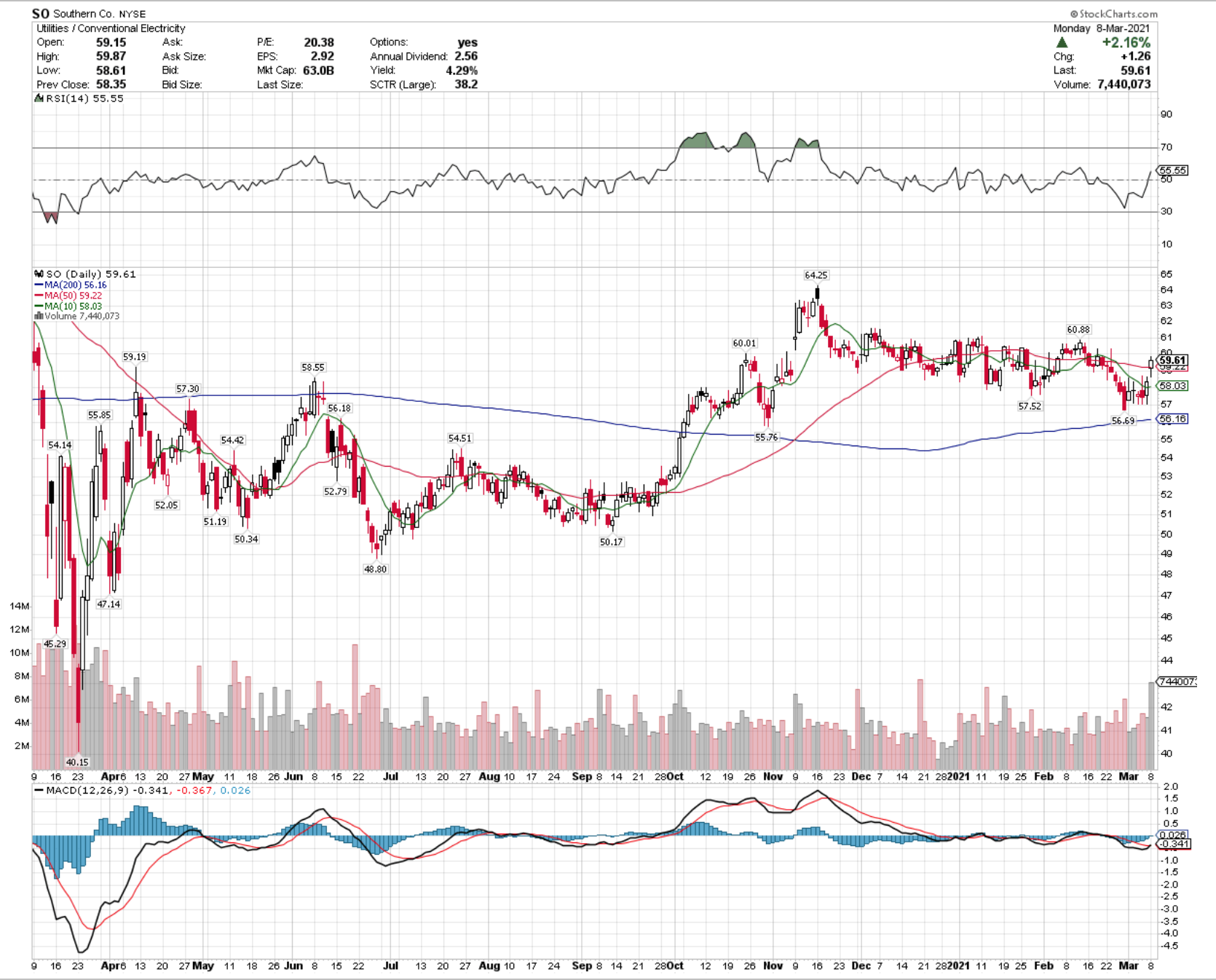This screenshot has width=1216, height=980.
Task: Click the 56.18 price annotation
Action: [339, 408]
